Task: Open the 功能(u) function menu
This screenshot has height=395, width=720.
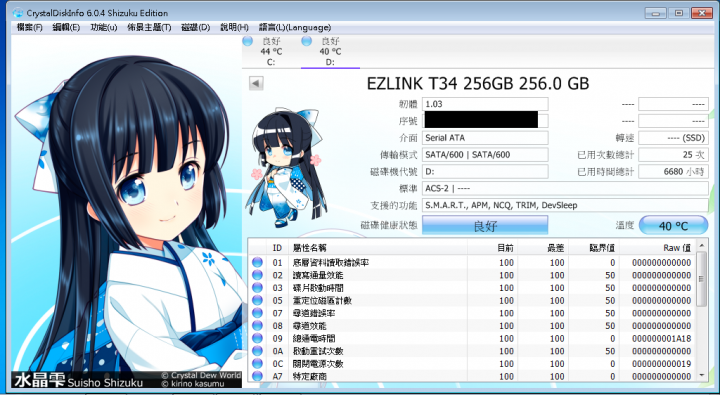Action: pos(104,28)
